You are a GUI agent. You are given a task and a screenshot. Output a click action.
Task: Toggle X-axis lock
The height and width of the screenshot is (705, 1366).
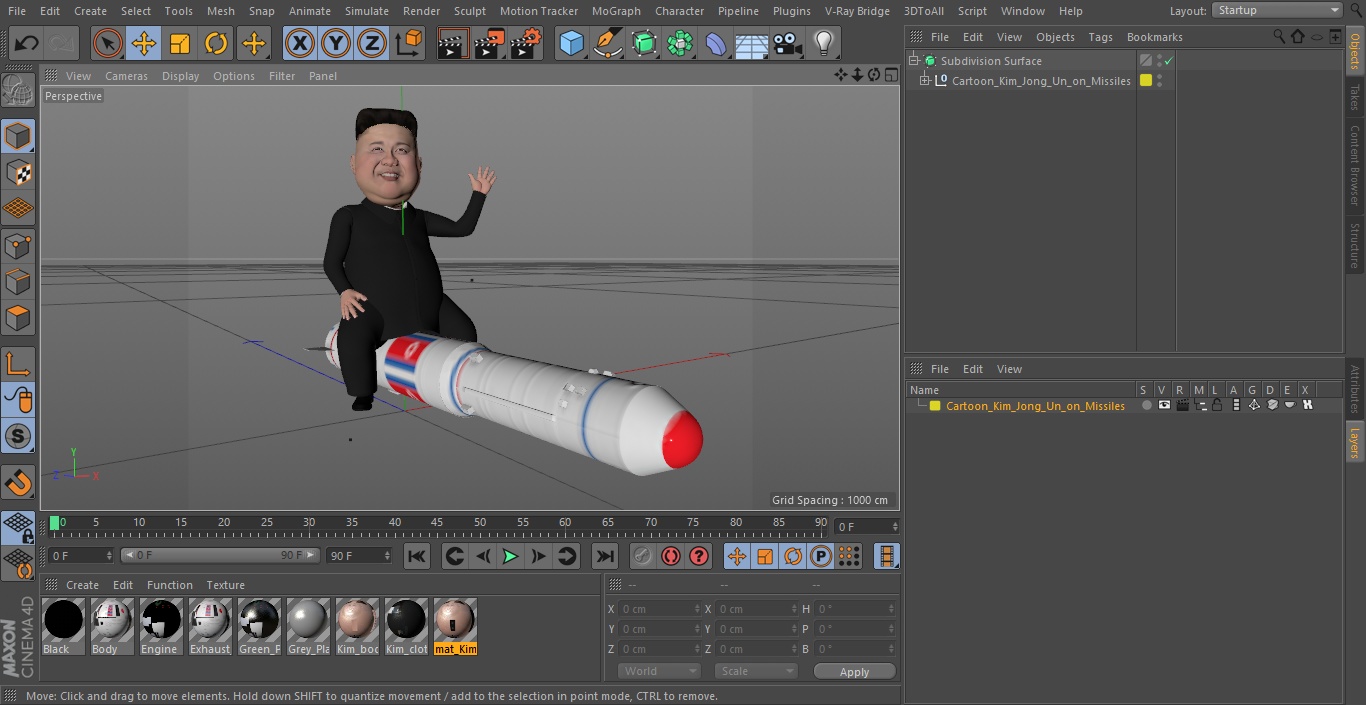click(x=299, y=43)
